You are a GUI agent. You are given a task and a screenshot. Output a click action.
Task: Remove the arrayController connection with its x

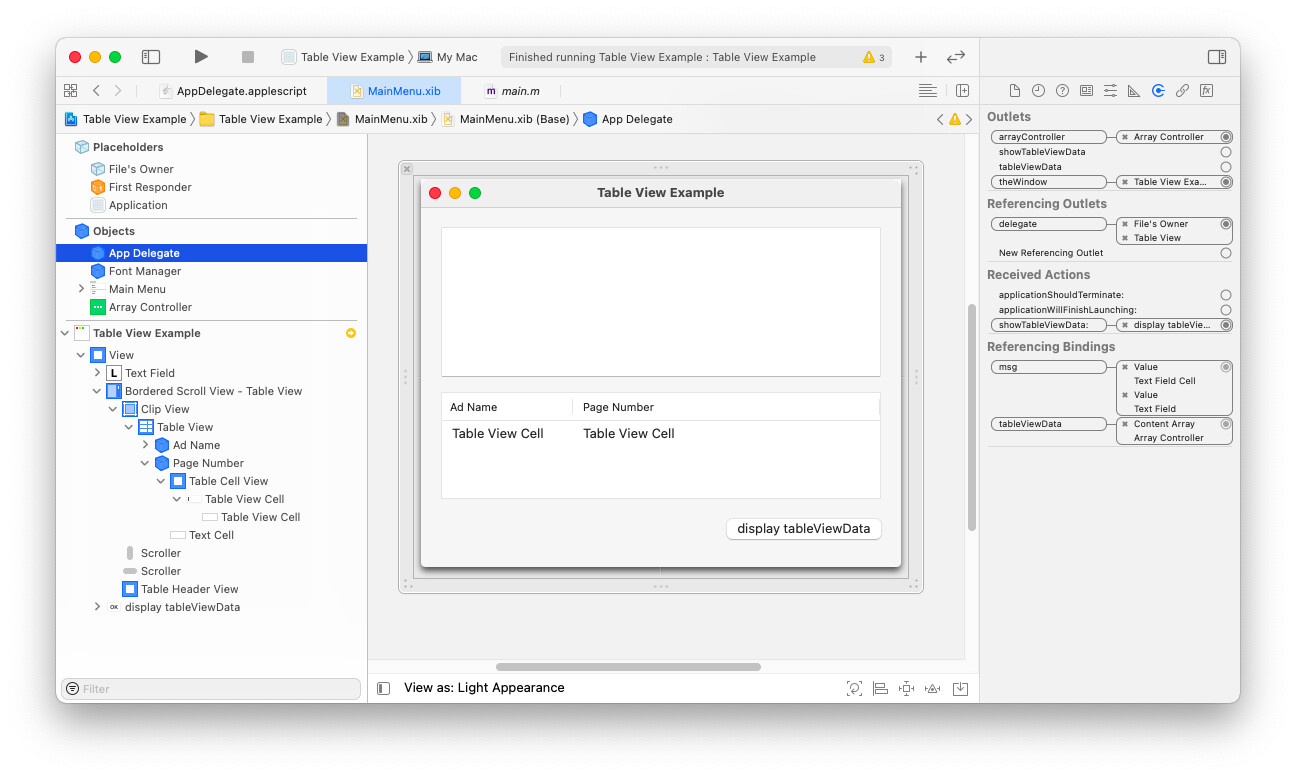pos(1125,137)
